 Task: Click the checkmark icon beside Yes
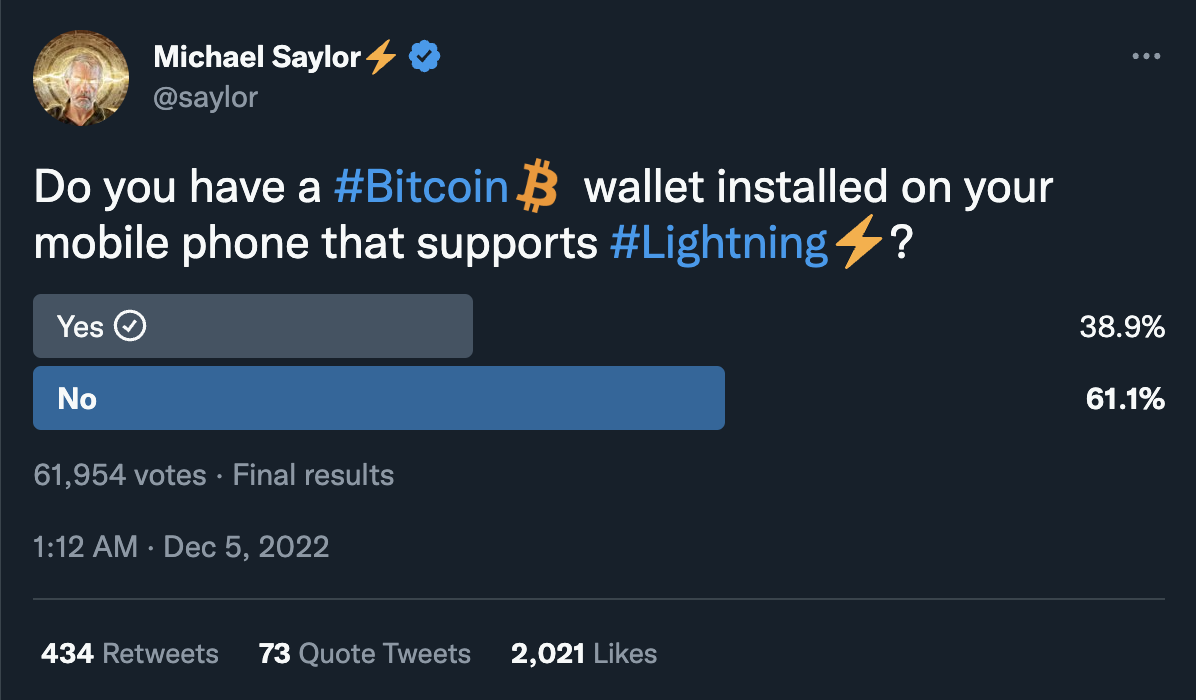coord(131,326)
